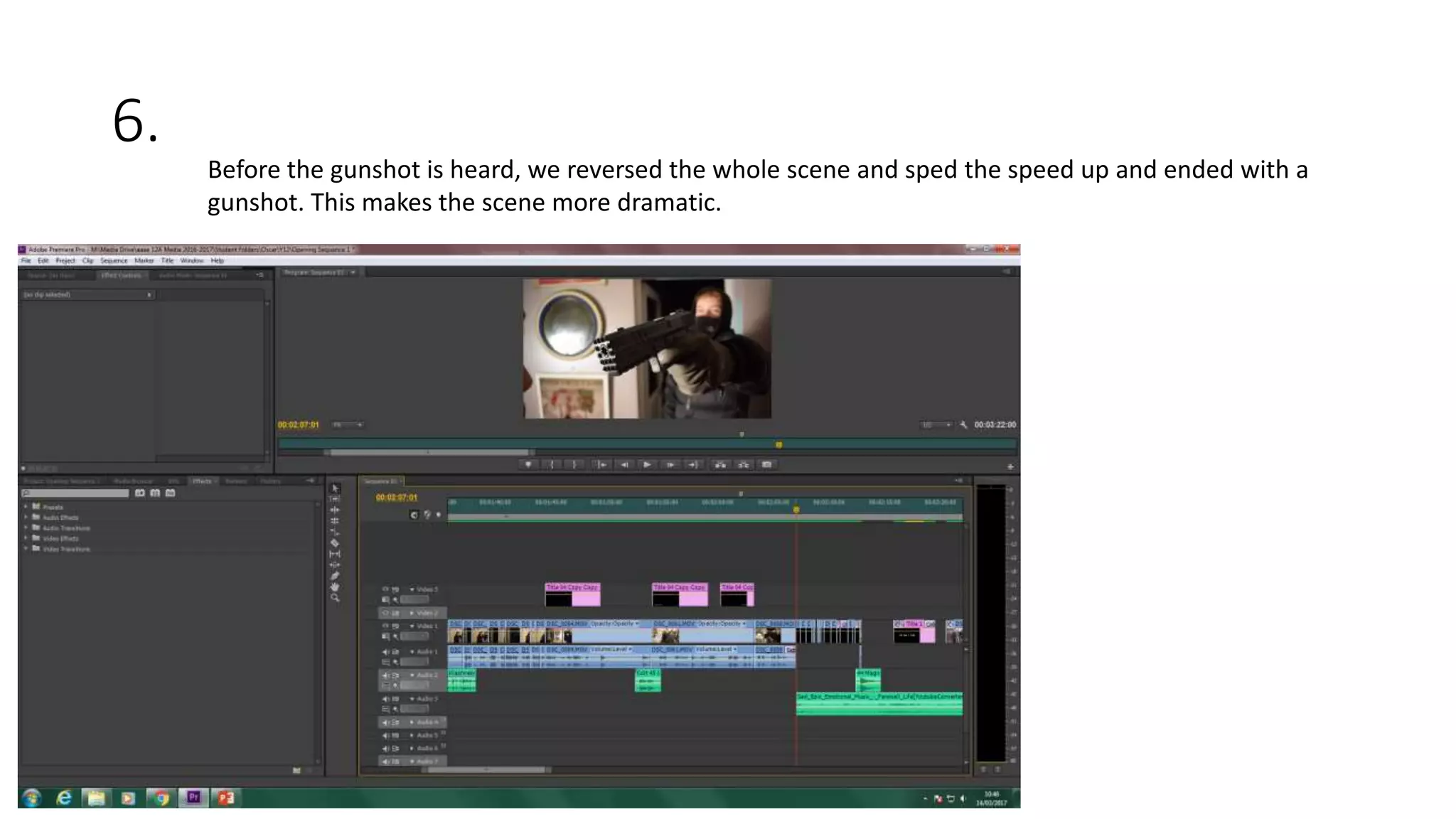Expand the Video Effects folder
The image size is (1456, 819).
(x=26, y=538)
